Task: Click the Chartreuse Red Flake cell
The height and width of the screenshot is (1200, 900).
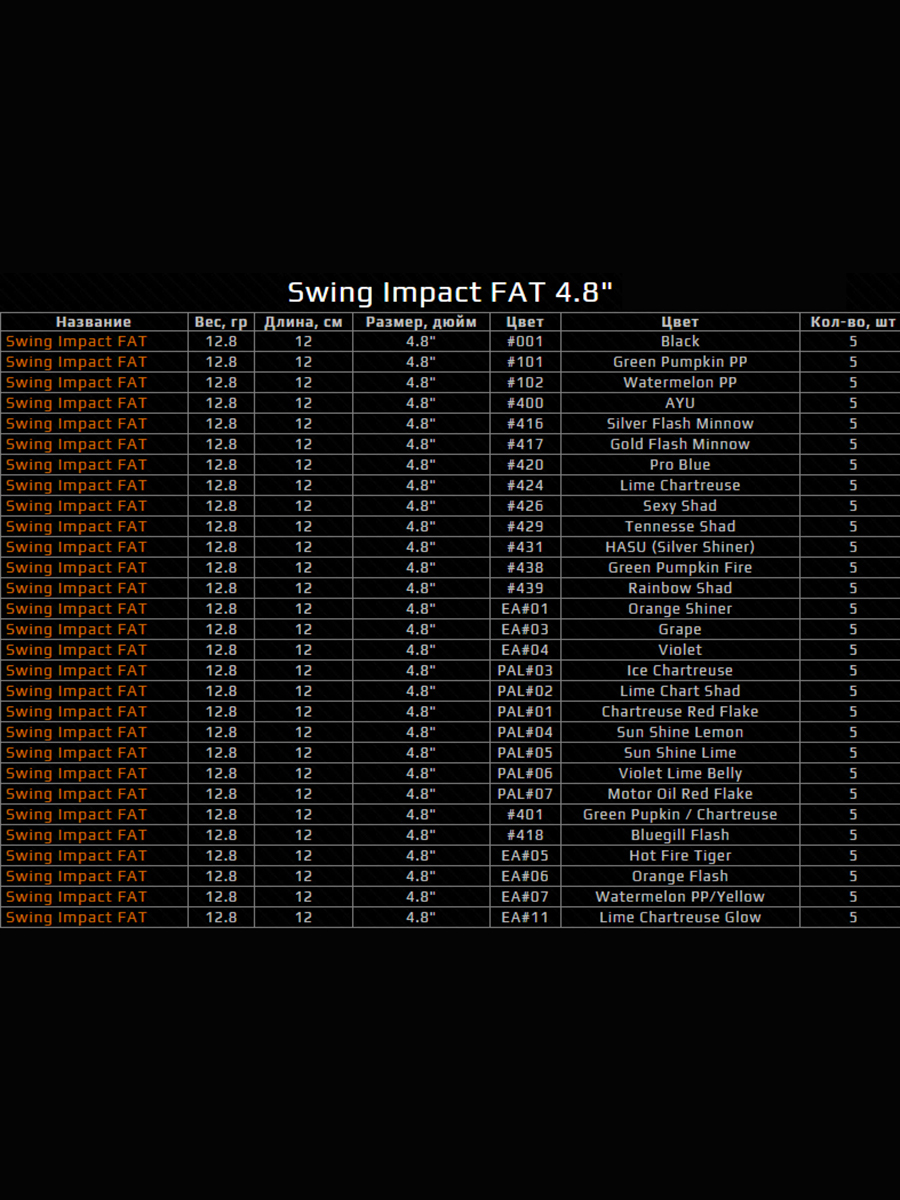Action: point(680,711)
